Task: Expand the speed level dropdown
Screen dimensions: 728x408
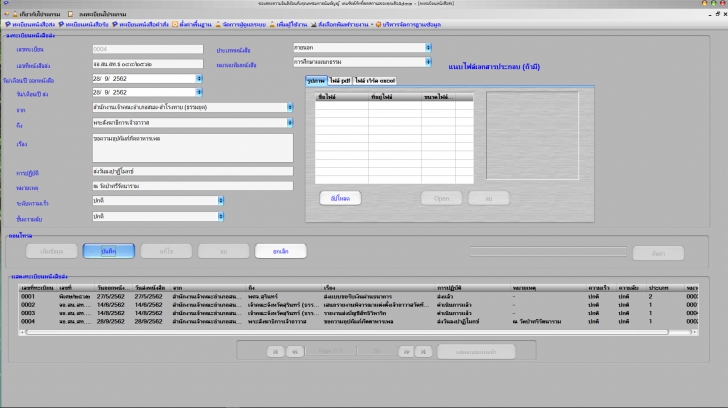Action: (221, 201)
